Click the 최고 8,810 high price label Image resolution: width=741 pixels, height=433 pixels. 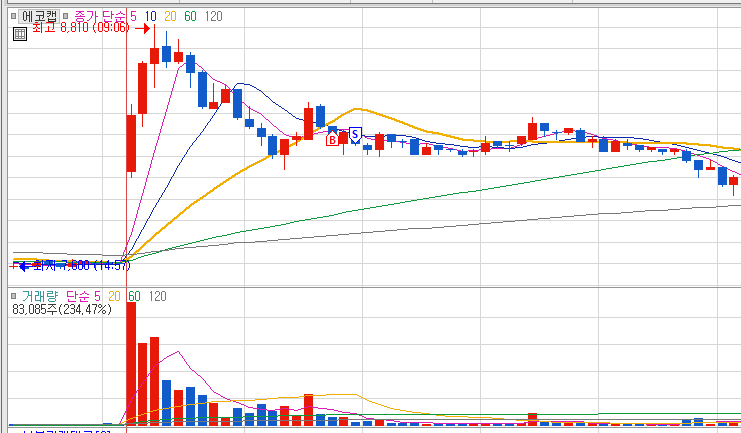[81, 27]
